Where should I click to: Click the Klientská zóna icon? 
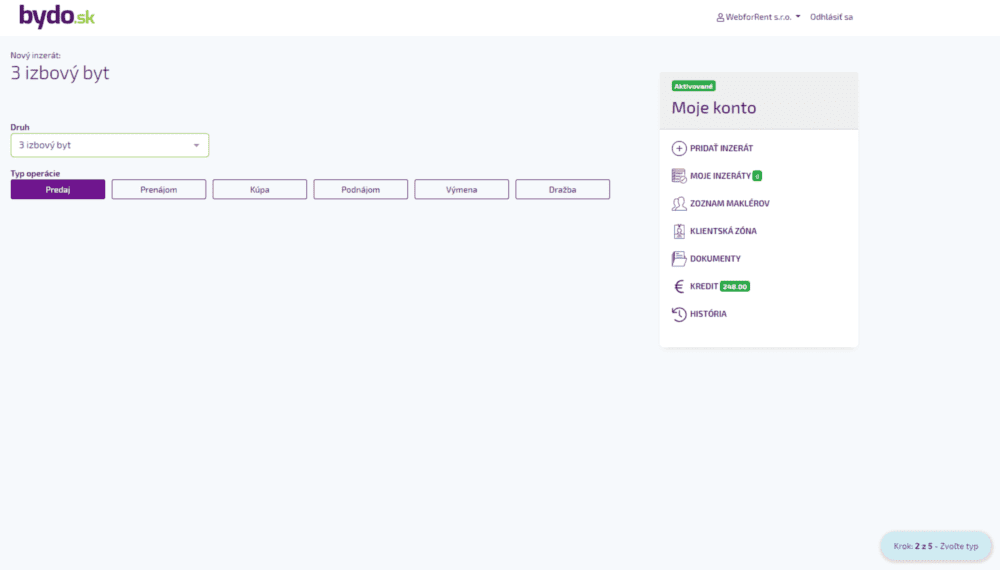pos(679,231)
